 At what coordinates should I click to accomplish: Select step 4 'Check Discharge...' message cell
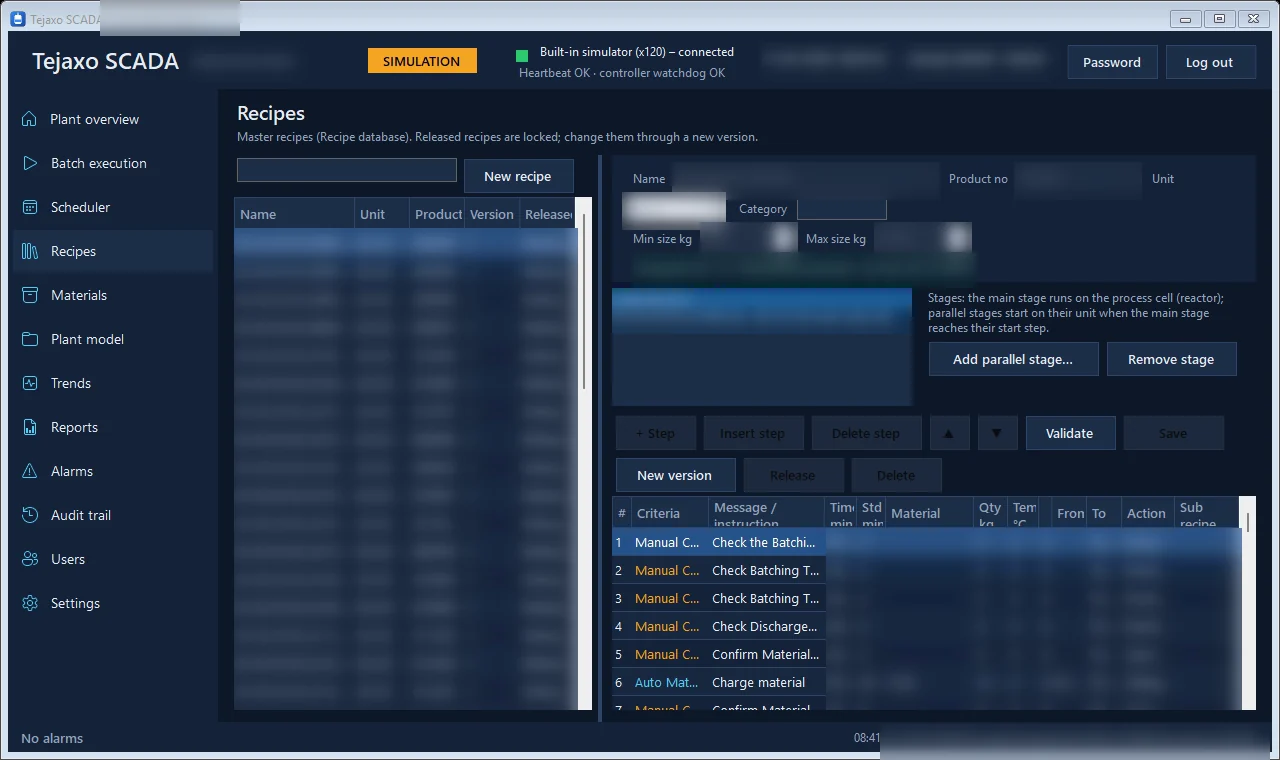click(x=766, y=626)
